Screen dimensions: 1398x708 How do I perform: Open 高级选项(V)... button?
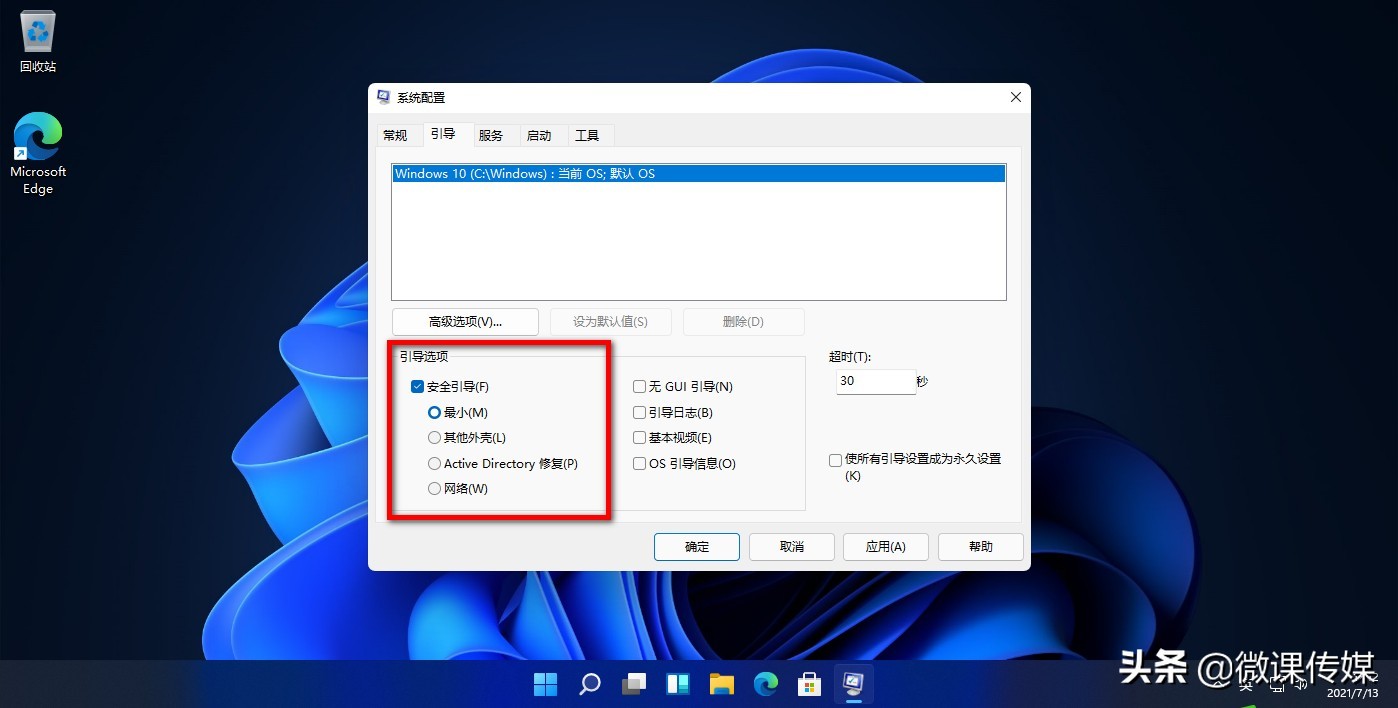(x=465, y=322)
